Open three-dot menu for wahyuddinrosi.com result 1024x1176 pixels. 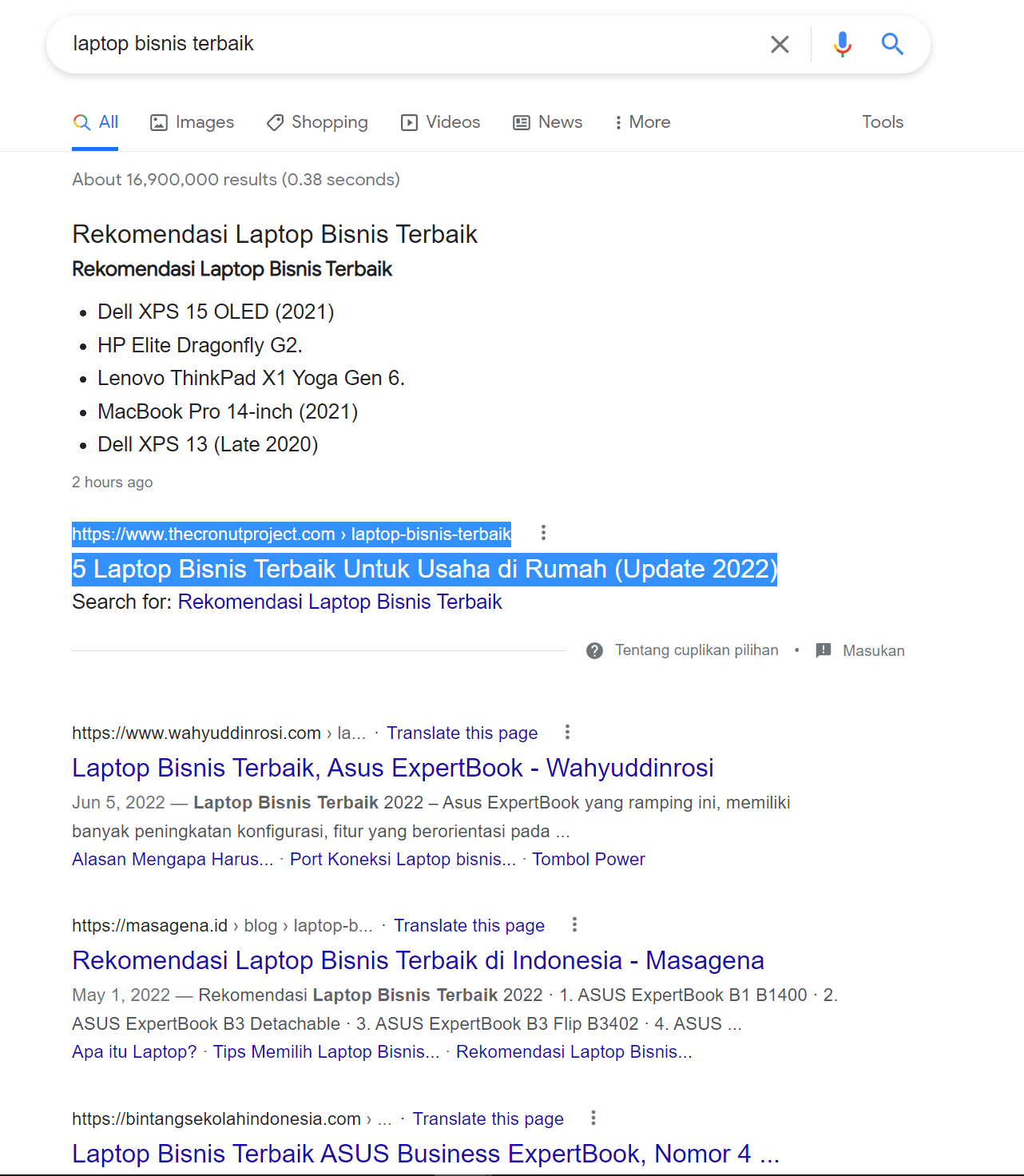click(x=567, y=732)
